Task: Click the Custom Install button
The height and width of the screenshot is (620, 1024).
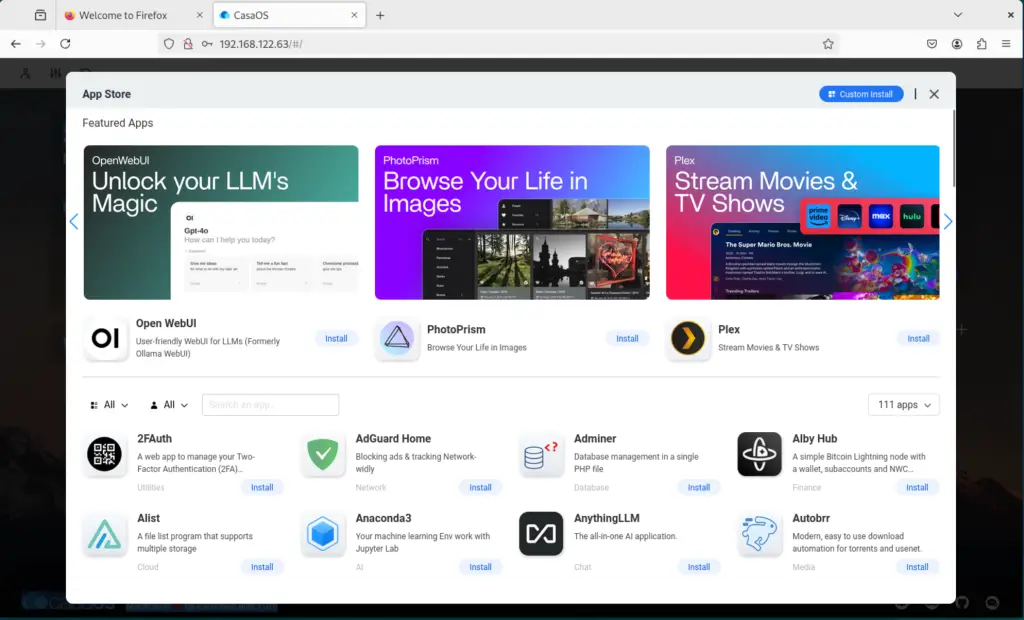Action: click(860, 94)
